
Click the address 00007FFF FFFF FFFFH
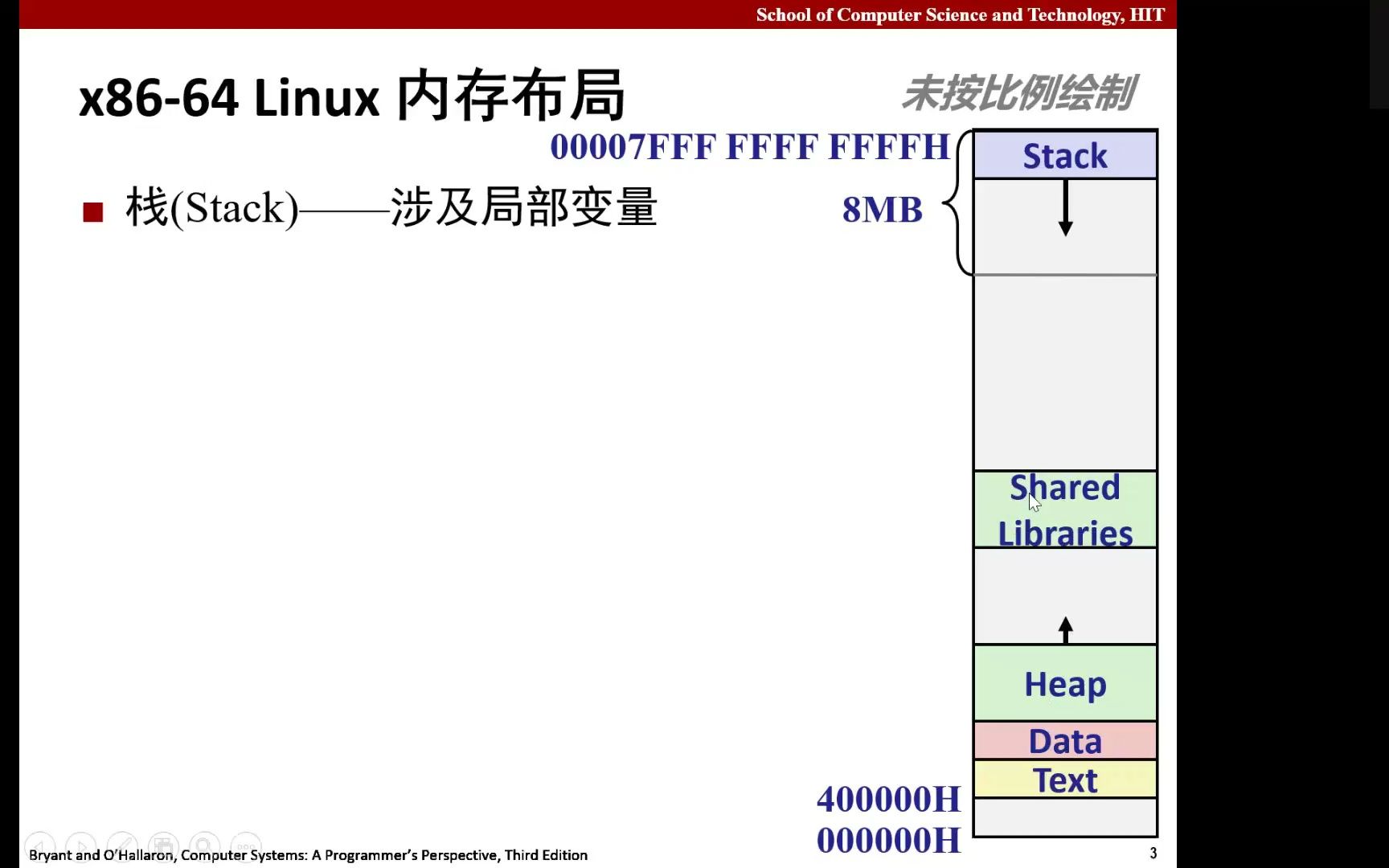pos(750,147)
